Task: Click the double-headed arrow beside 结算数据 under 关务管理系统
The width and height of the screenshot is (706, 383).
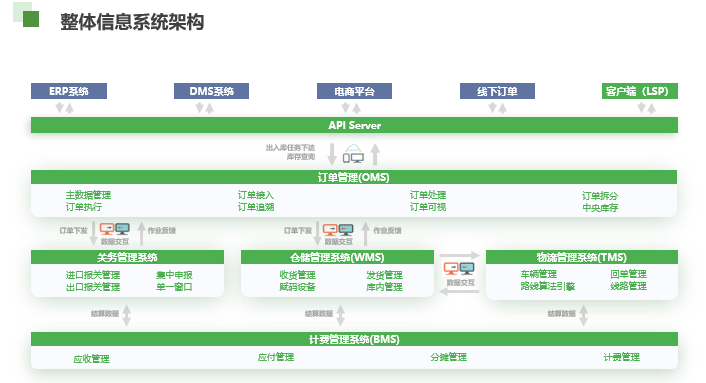Action: (127, 315)
